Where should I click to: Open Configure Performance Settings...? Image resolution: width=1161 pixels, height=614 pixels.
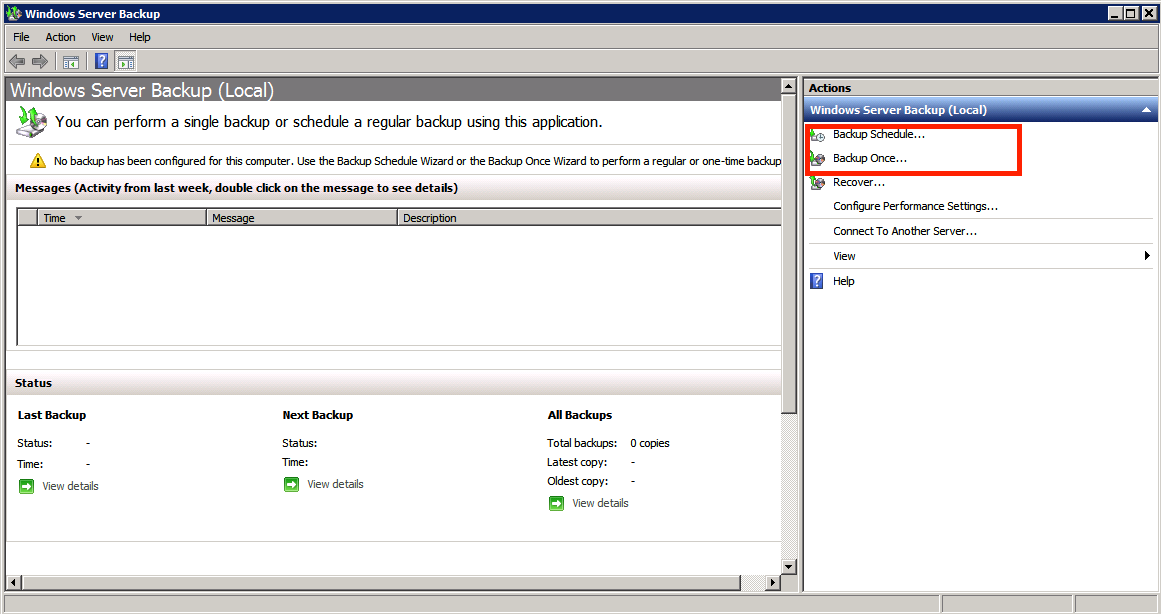click(x=915, y=206)
